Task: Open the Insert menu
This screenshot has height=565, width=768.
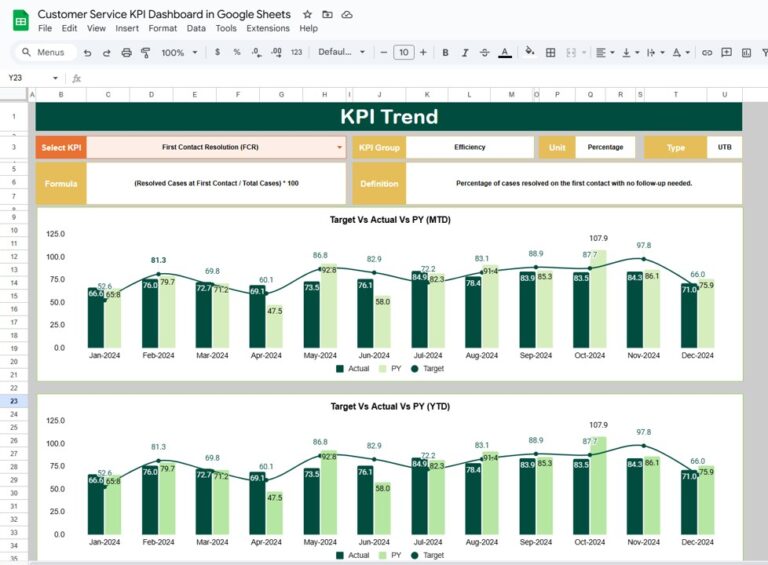Action: tap(127, 28)
